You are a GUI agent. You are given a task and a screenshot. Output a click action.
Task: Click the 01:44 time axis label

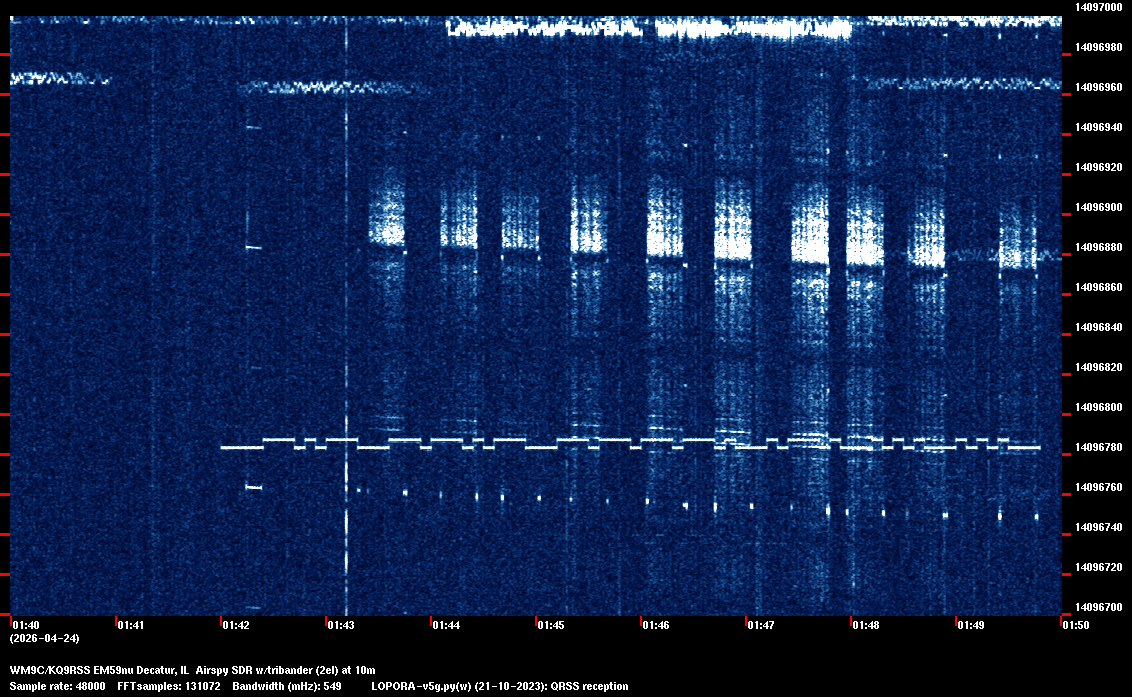tap(446, 625)
